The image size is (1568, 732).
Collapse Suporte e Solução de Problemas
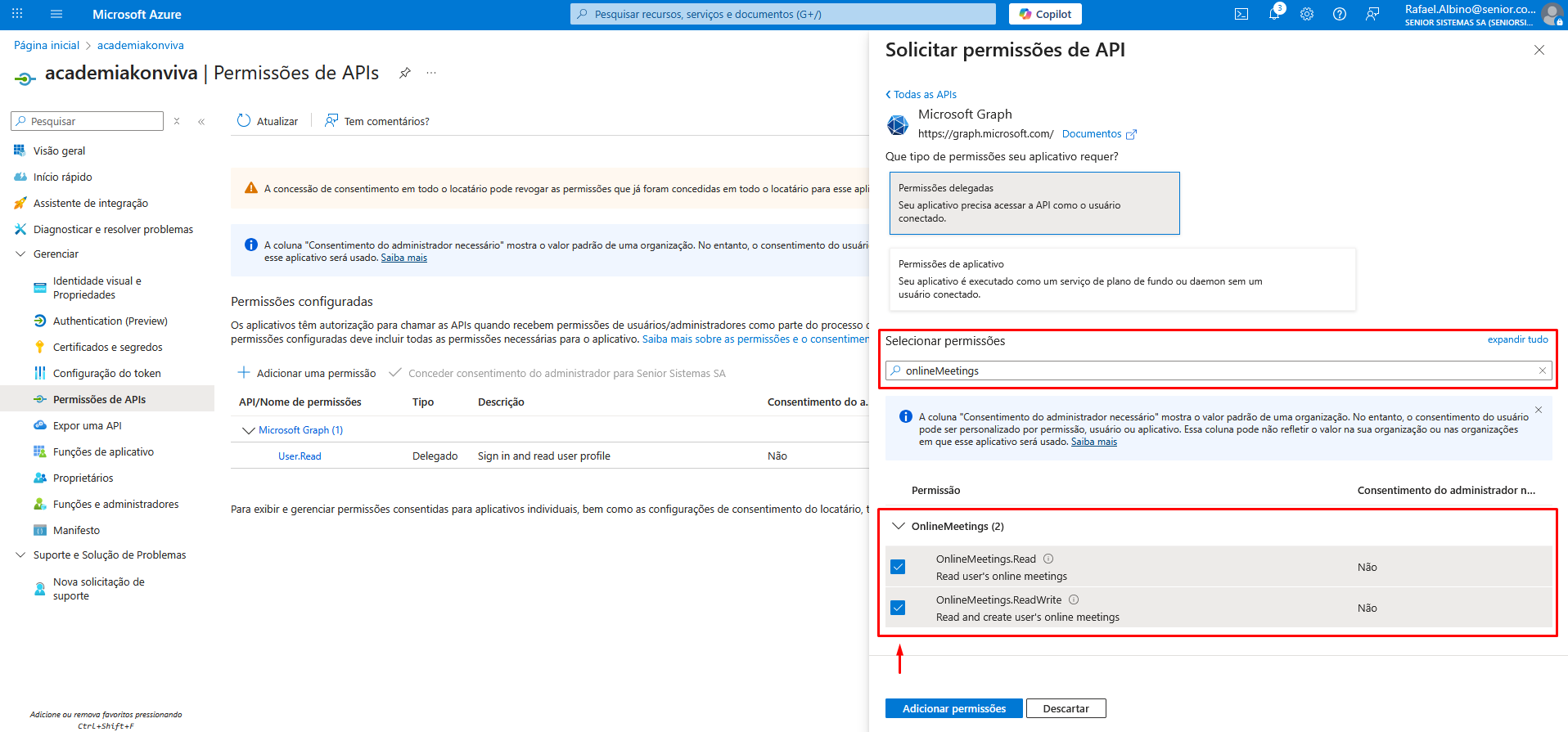point(20,555)
